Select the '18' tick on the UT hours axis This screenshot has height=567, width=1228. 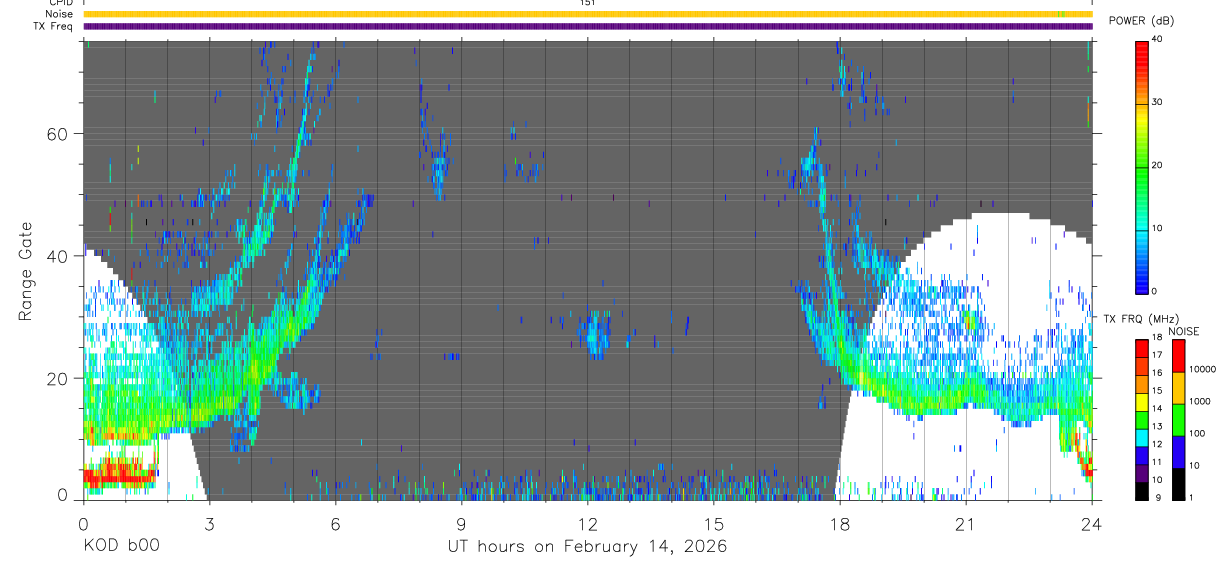pos(840,523)
